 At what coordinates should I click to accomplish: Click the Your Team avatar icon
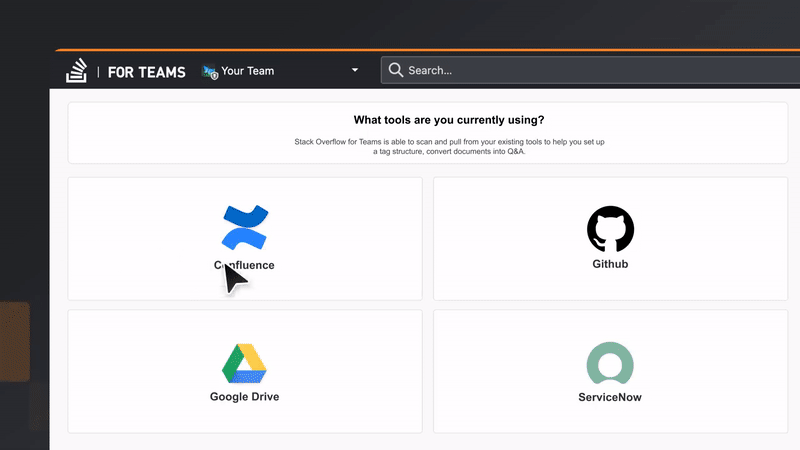pyautogui.click(x=210, y=72)
